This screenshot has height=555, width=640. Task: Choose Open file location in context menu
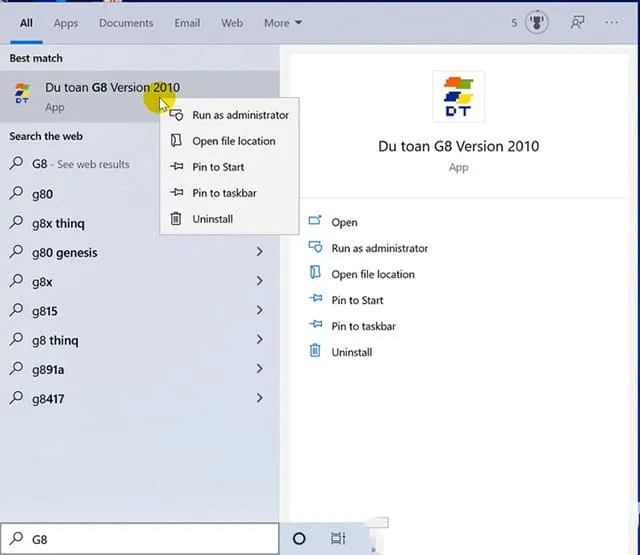(229, 141)
